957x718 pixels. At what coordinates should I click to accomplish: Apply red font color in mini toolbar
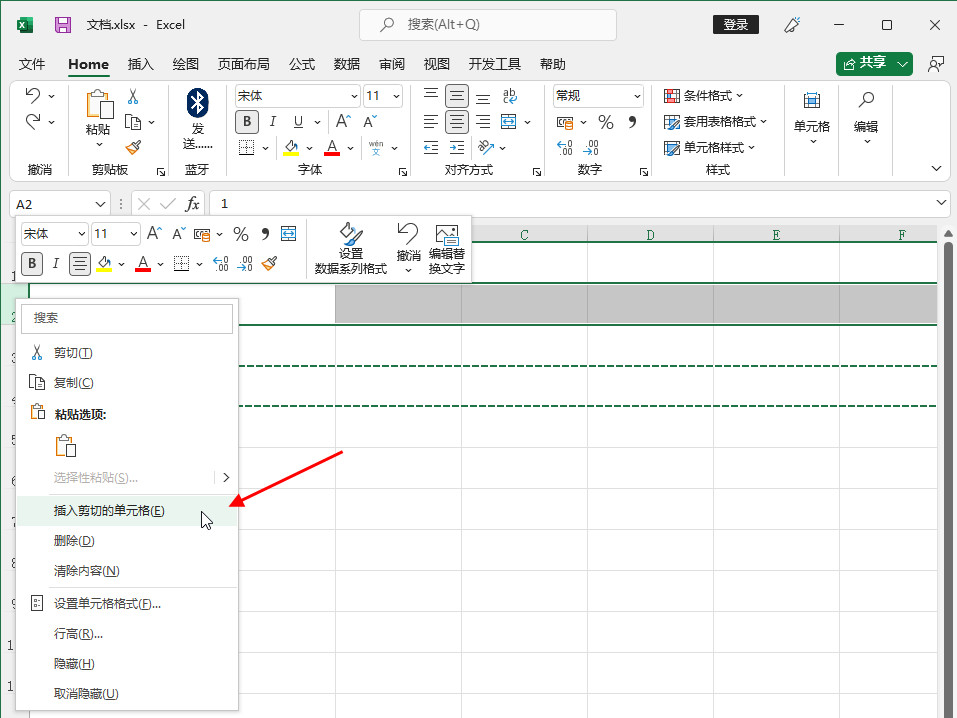pyautogui.click(x=143, y=263)
